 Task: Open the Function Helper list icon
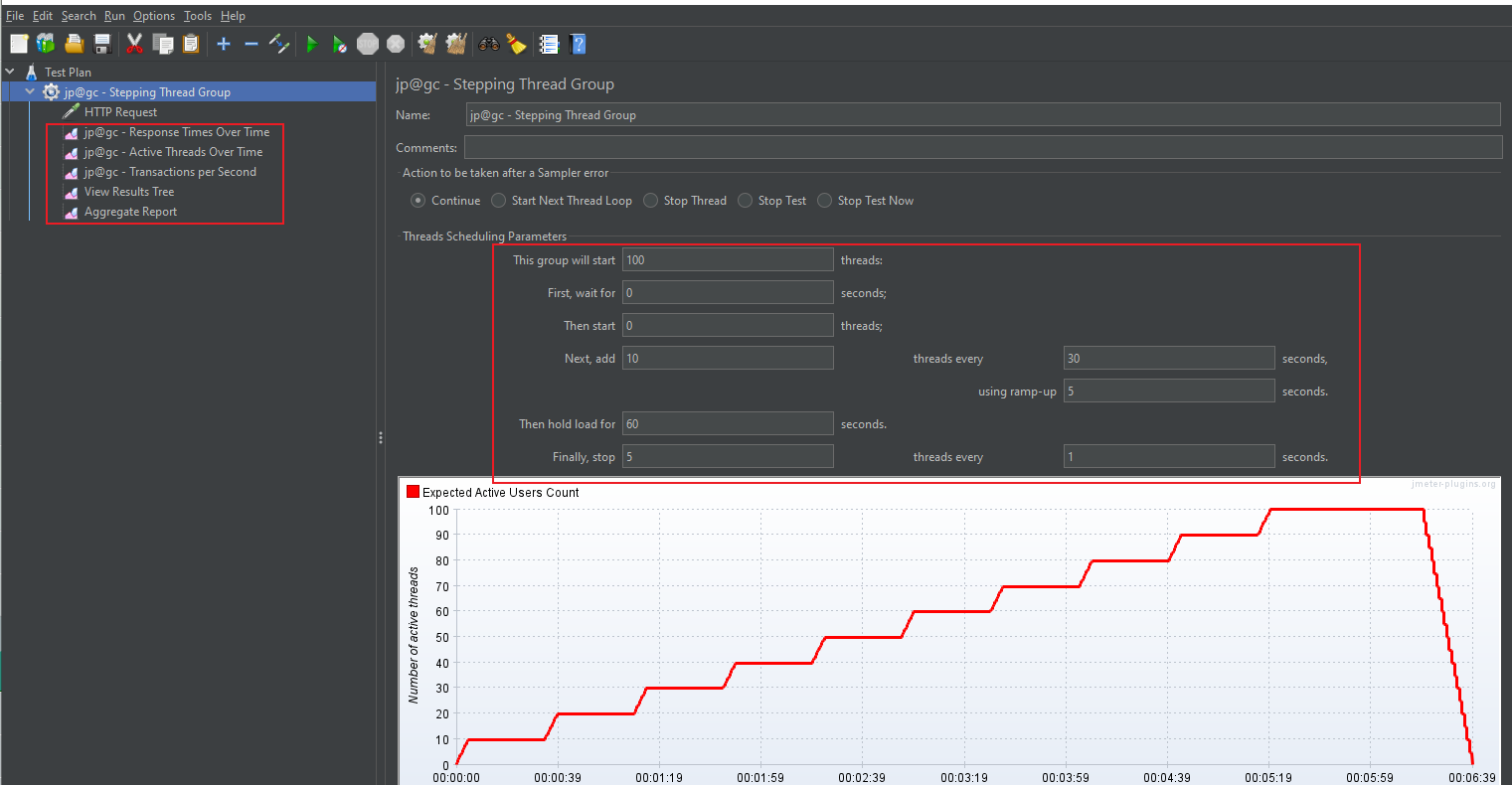tap(549, 44)
